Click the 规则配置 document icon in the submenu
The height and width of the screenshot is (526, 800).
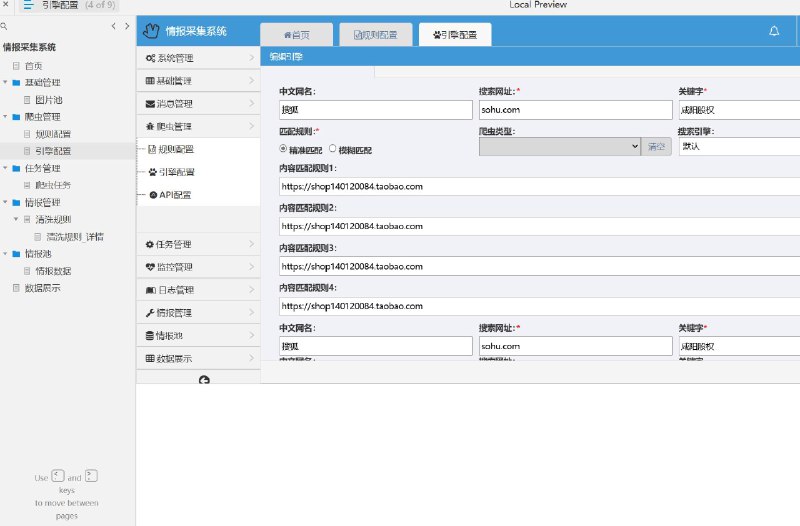pyautogui.click(x=152, y=149)
